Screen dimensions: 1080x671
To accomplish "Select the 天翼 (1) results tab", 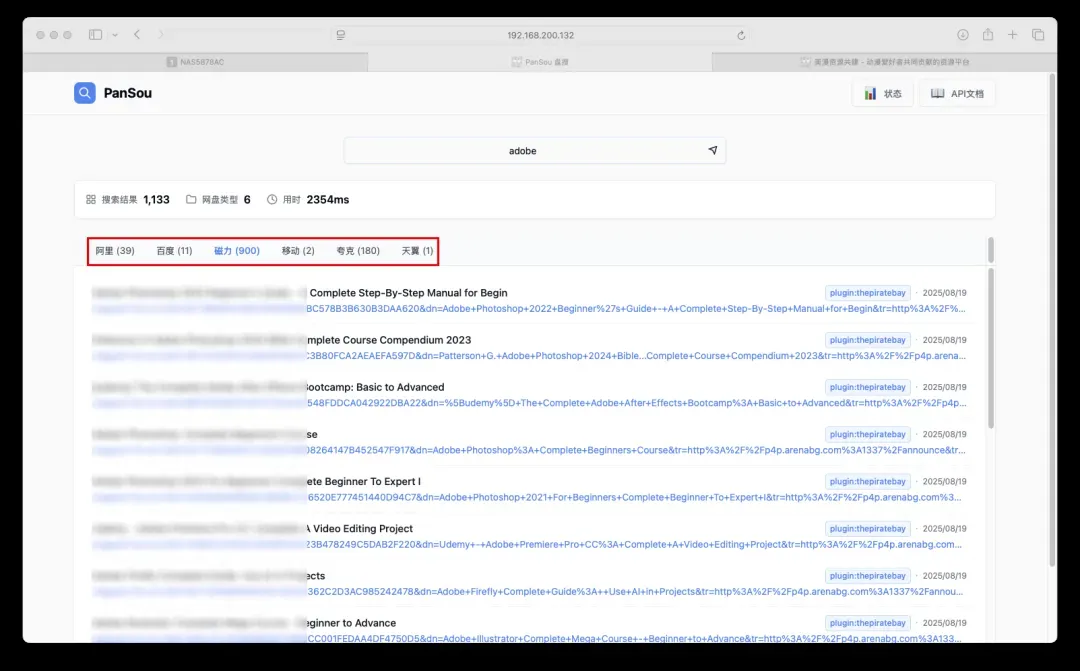I will click(417, 251).
